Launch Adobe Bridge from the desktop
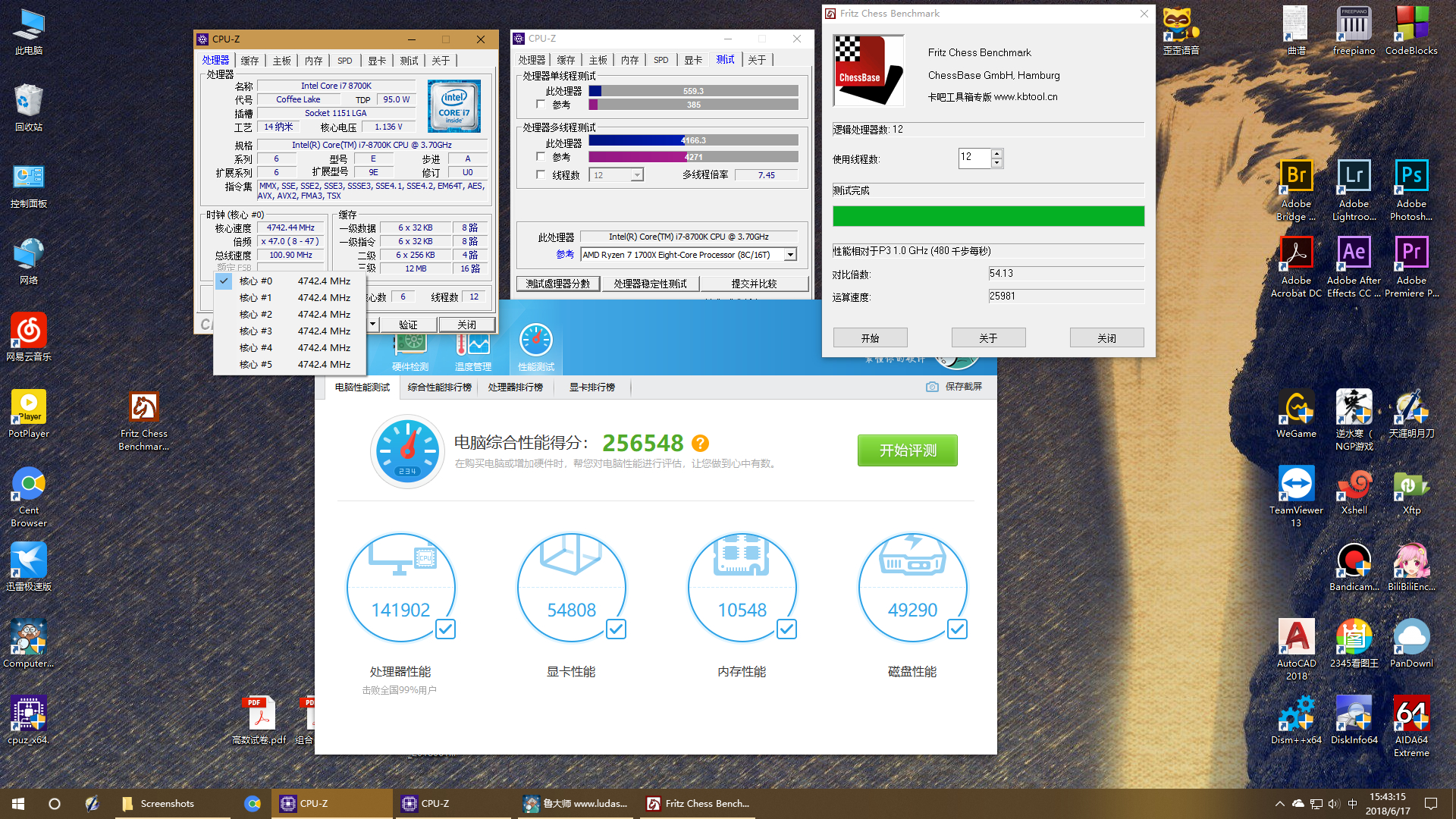This screenshot has height=819, width=1456. click(1296, 191)
